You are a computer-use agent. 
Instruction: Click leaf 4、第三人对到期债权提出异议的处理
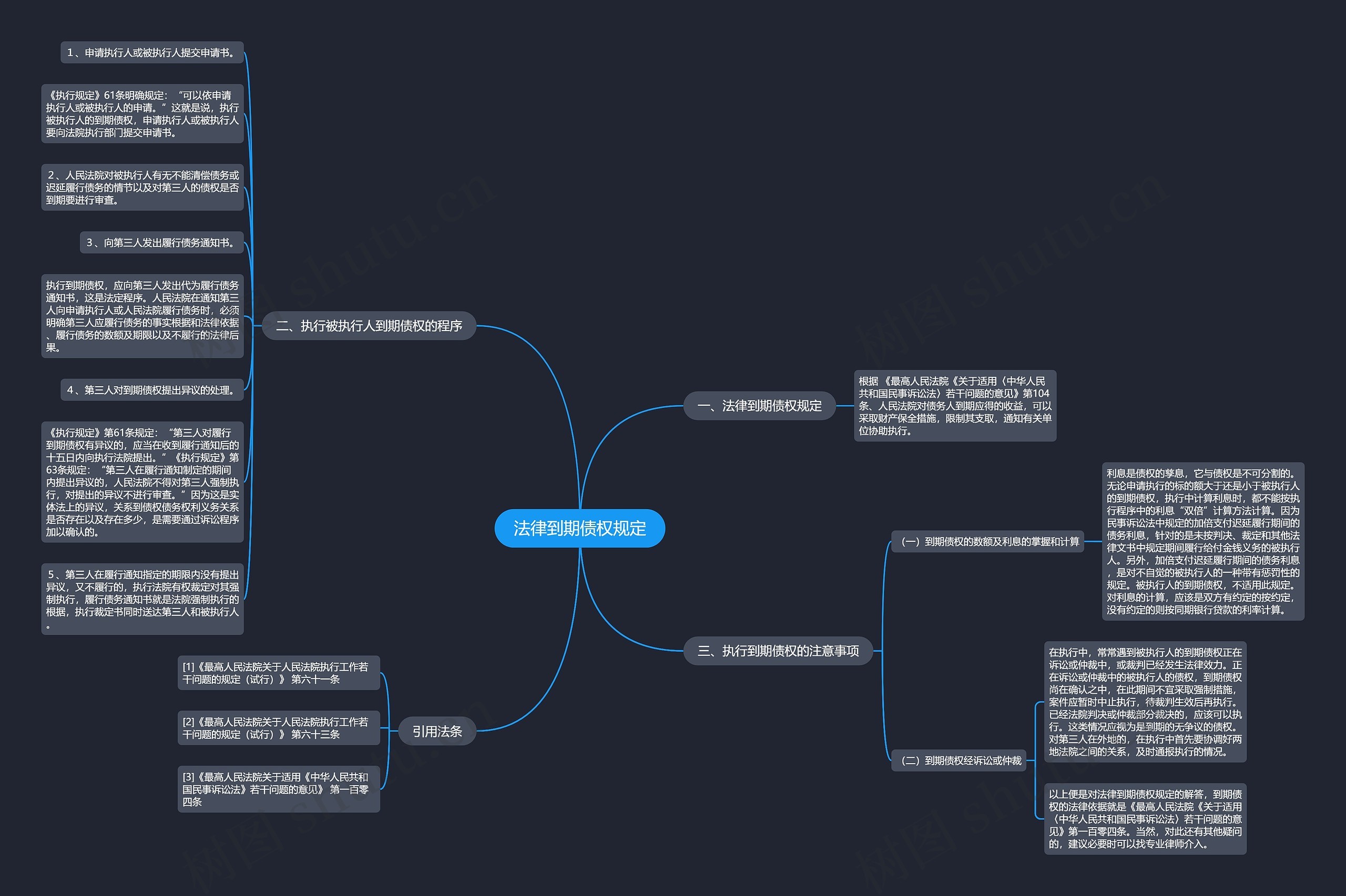[151, 390]
